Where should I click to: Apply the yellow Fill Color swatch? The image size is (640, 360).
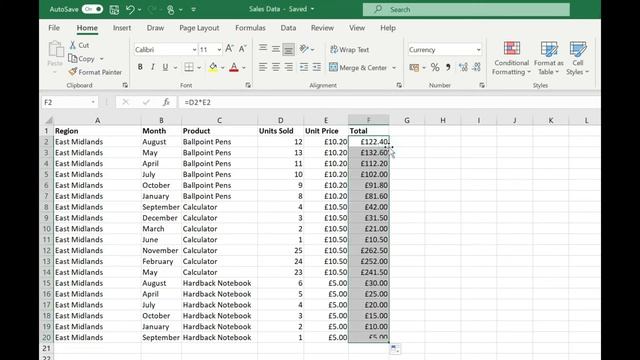[x=213, y=67]
